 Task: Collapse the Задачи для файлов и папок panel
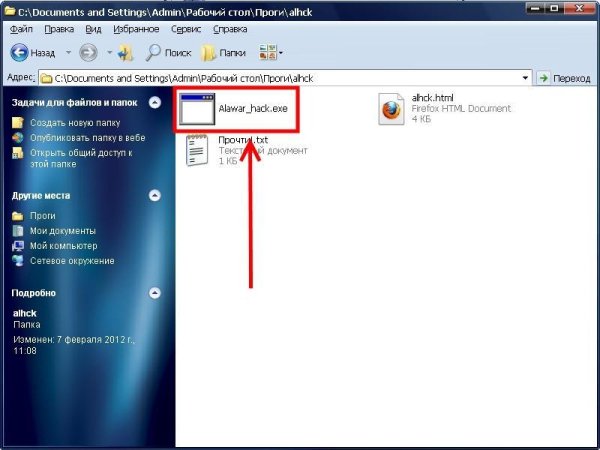[x=155, y=103]
